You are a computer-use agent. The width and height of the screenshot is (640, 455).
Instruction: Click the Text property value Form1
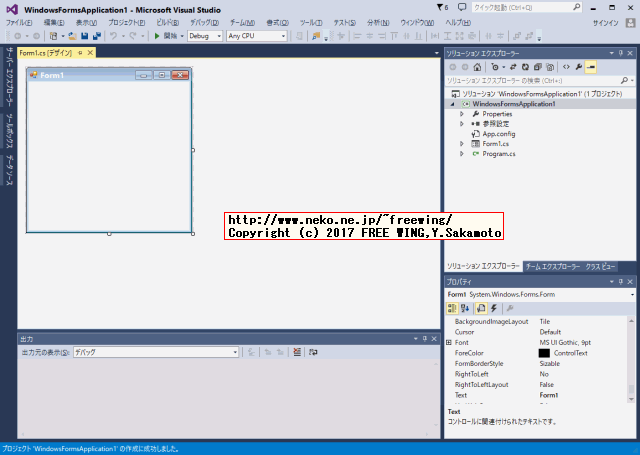[x=549, y=395]
